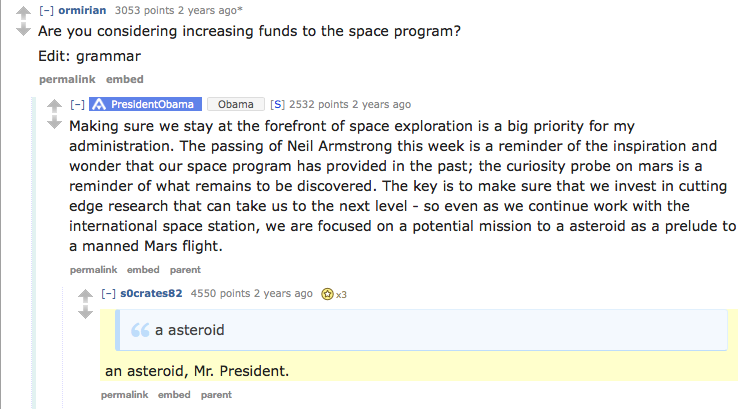Go to parent of PresidentObama's reply
This screenshot has width=748, height=409.
(x=185, y=269)
